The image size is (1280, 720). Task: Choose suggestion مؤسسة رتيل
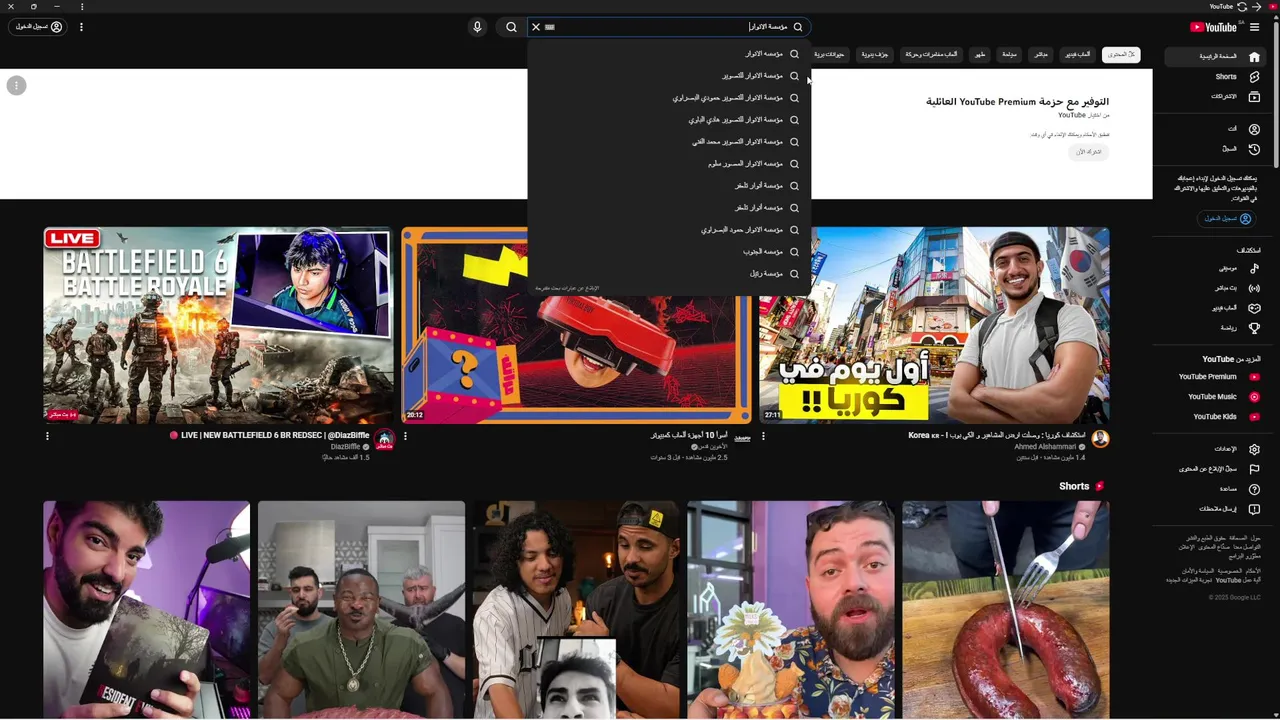669,274
